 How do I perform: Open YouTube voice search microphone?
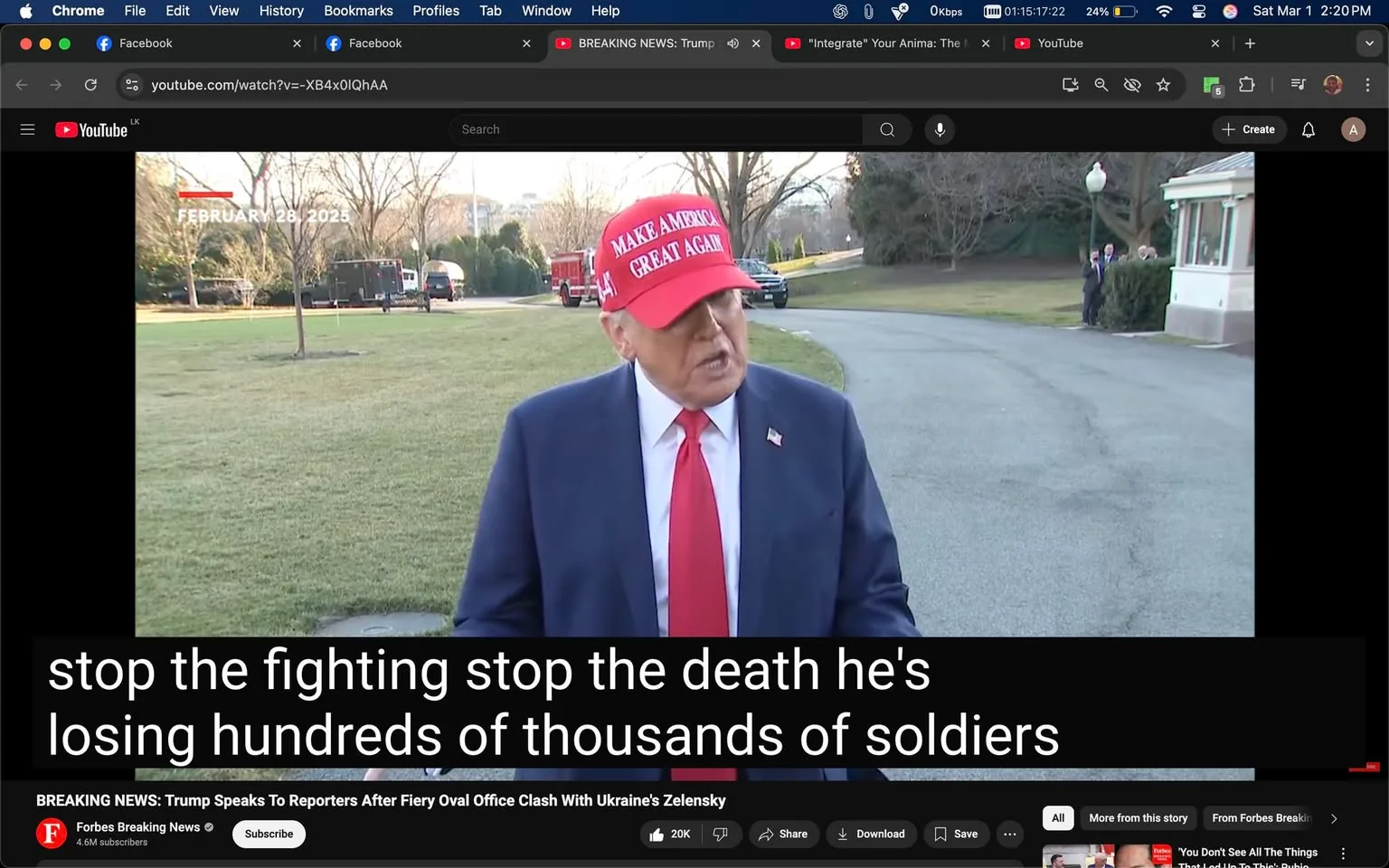pos(940,129)
